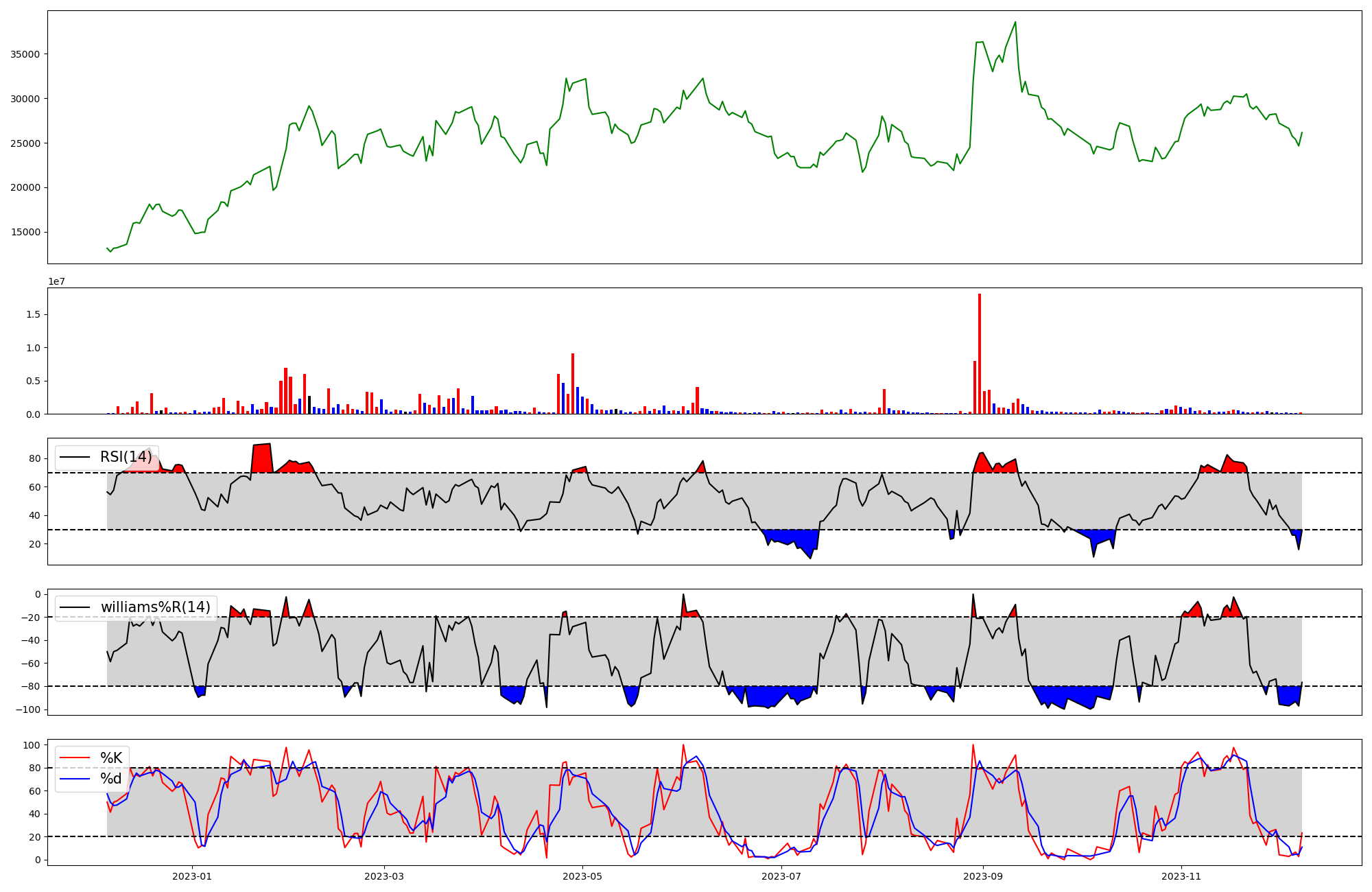This screenshot has height=892, width=1372.
Task: Click the 100 tick on stochastic axis
Action: coord(32,745)
